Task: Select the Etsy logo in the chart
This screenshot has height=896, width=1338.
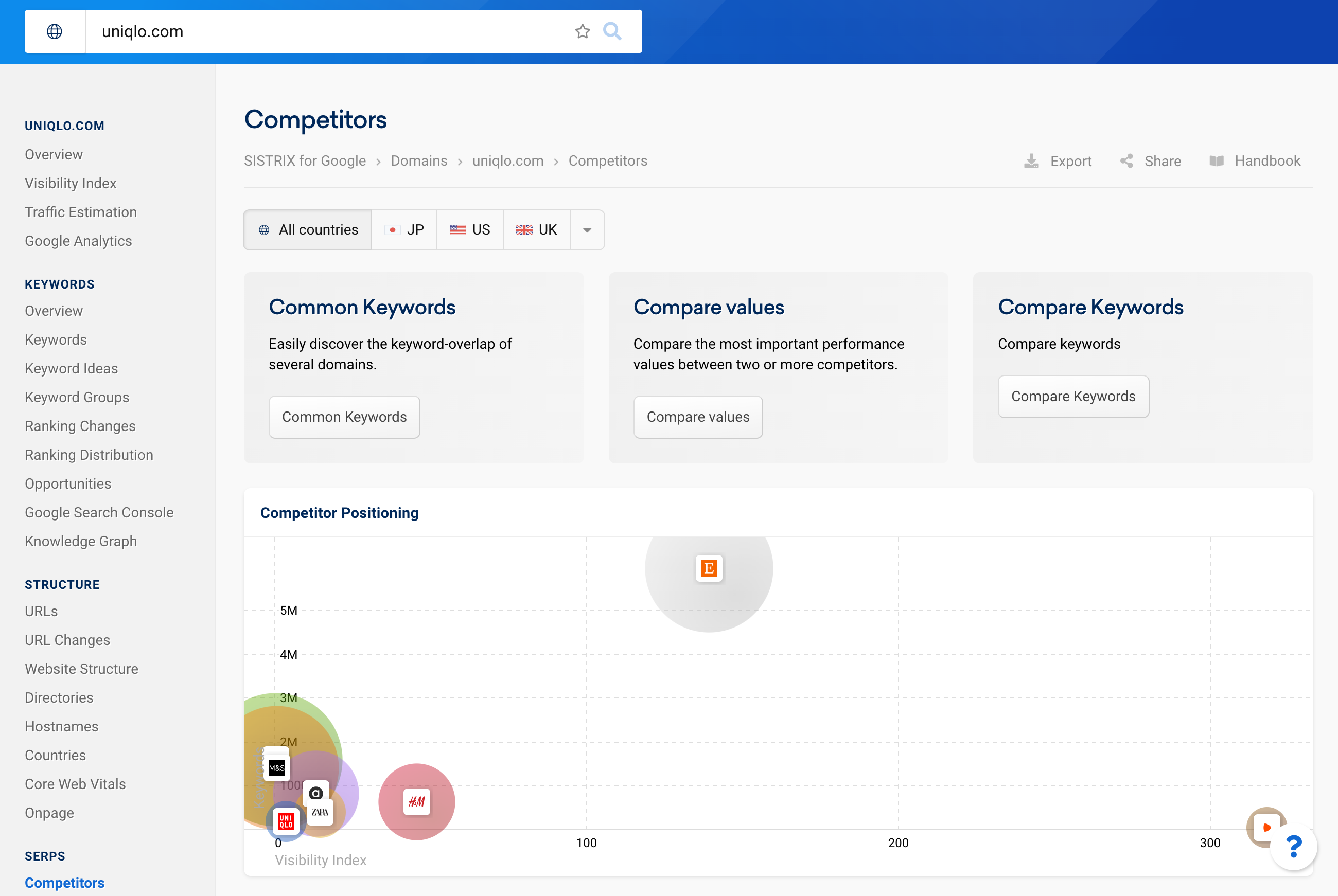Action: click(709, 568)
